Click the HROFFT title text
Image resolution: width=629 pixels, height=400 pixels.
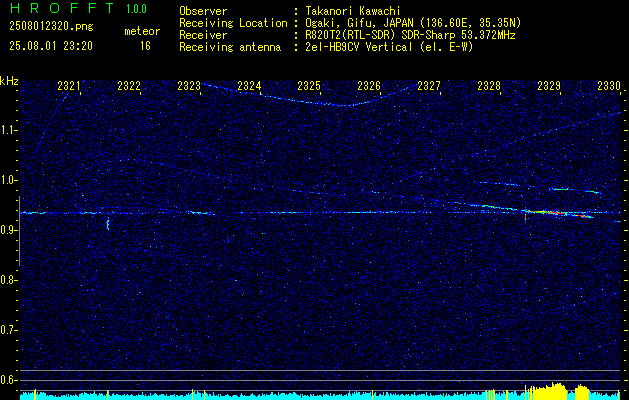click(62, 8)
